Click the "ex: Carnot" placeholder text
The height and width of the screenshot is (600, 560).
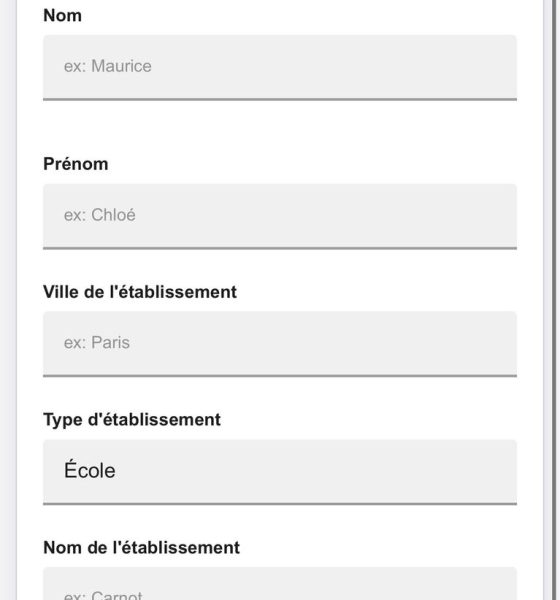103,595
